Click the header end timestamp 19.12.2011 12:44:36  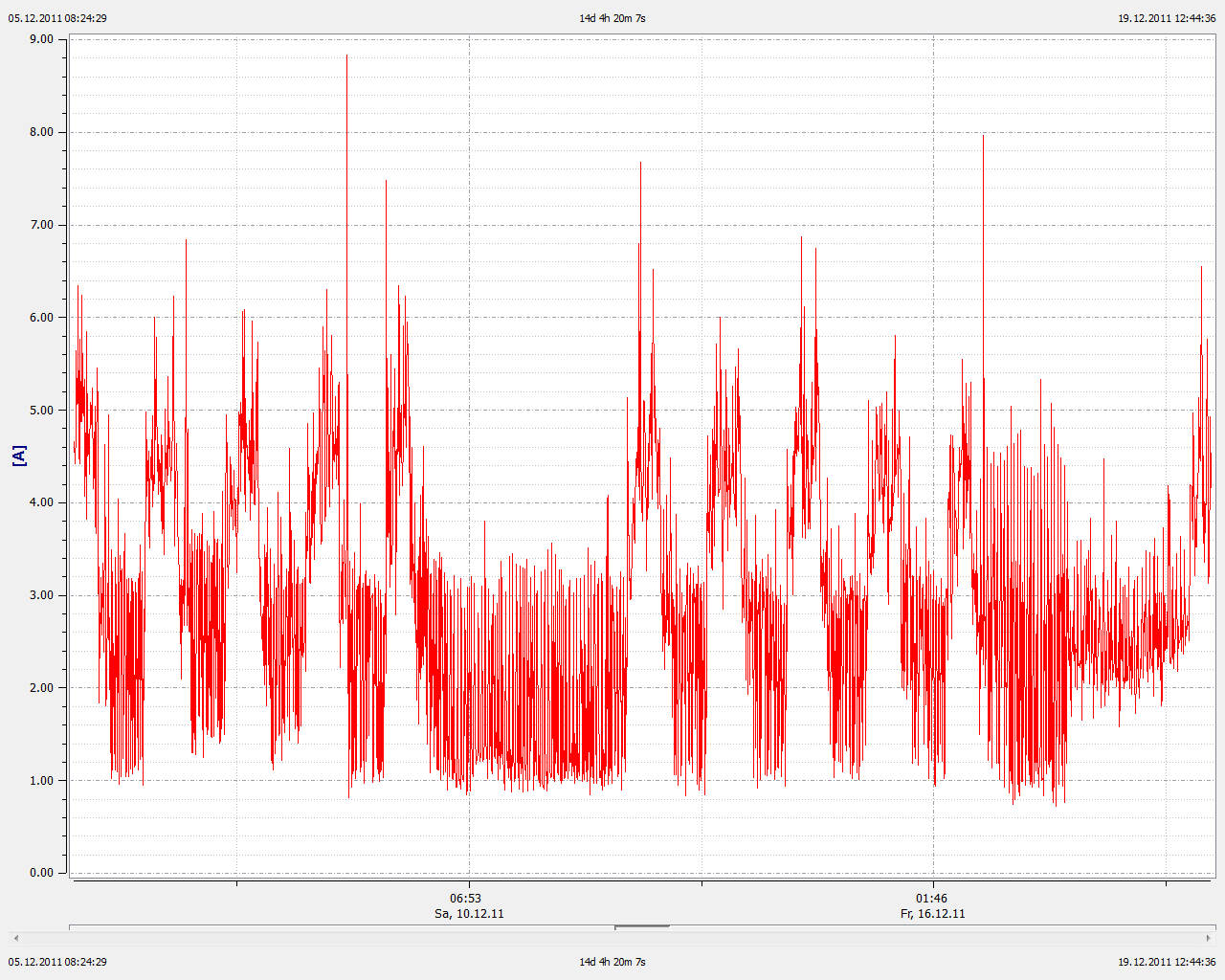tap(1167, 18)
